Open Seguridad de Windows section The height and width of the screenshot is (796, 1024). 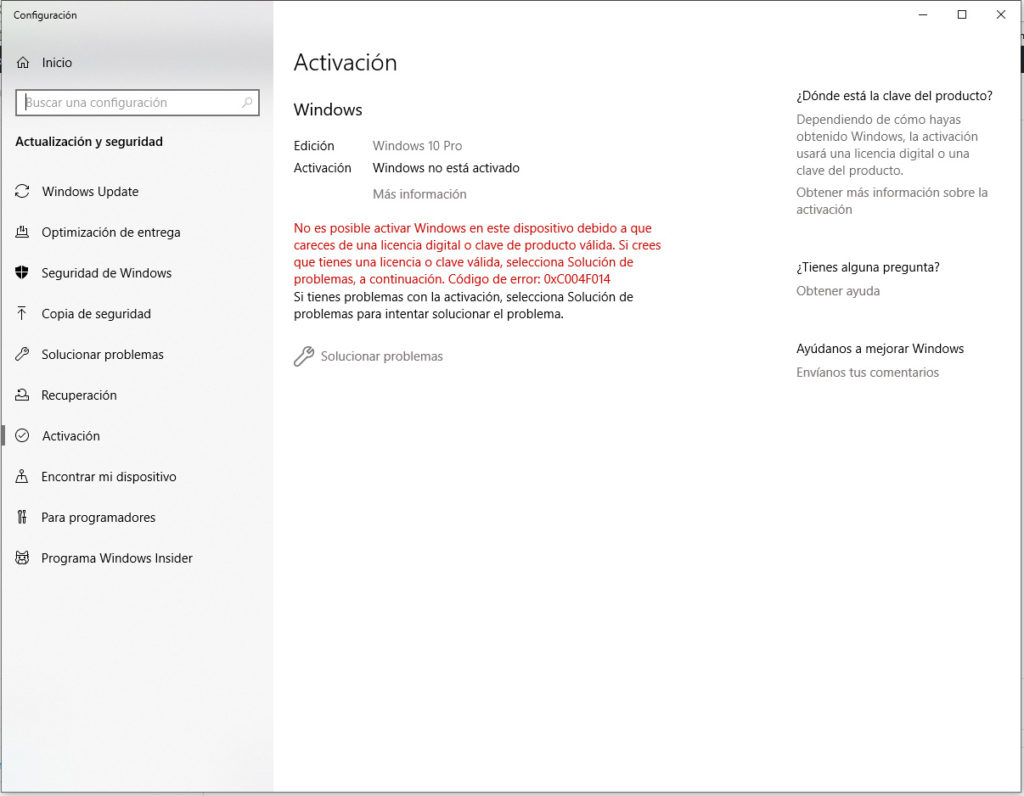[x=106, y=273]
